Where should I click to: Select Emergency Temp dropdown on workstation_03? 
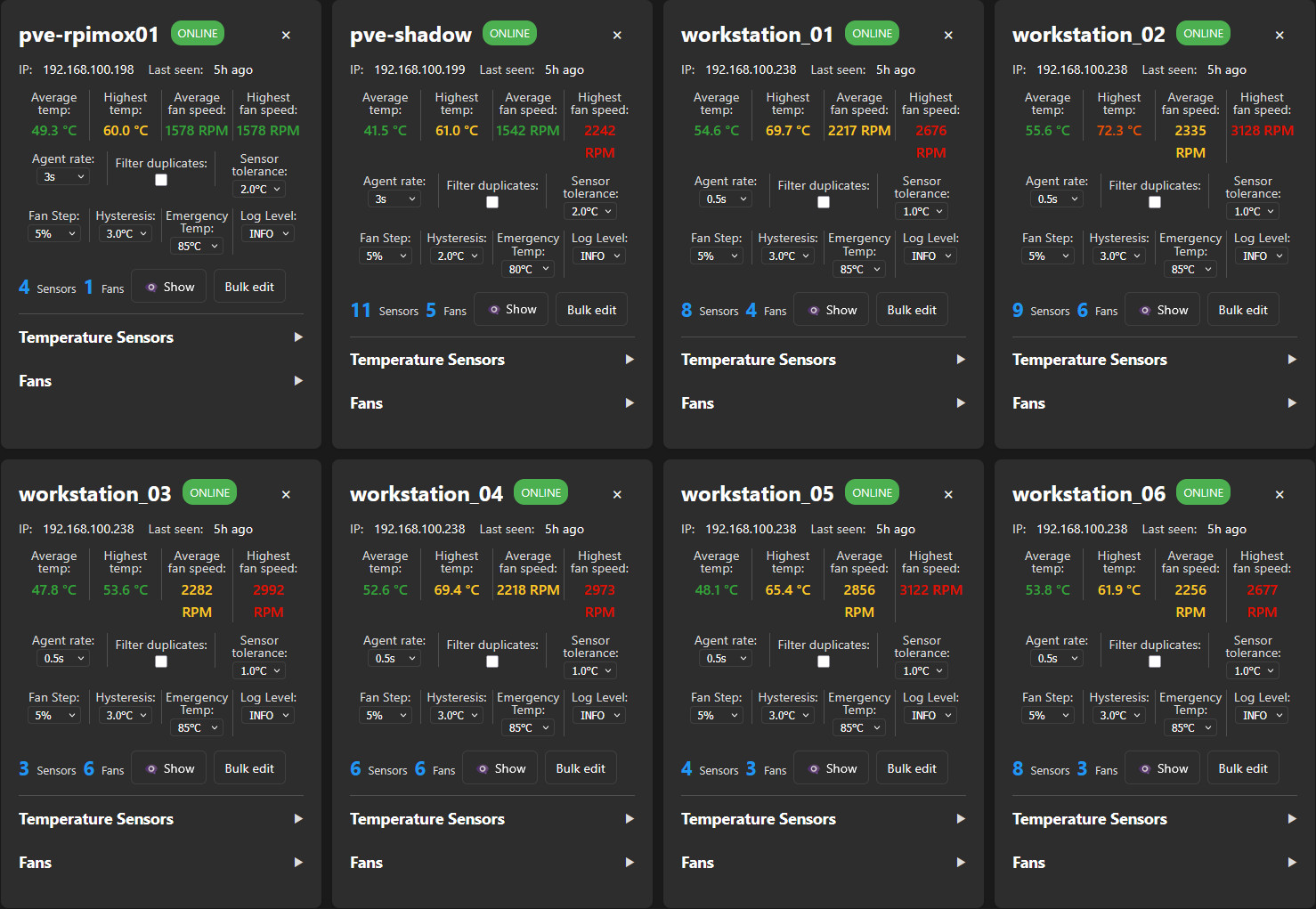197,728
